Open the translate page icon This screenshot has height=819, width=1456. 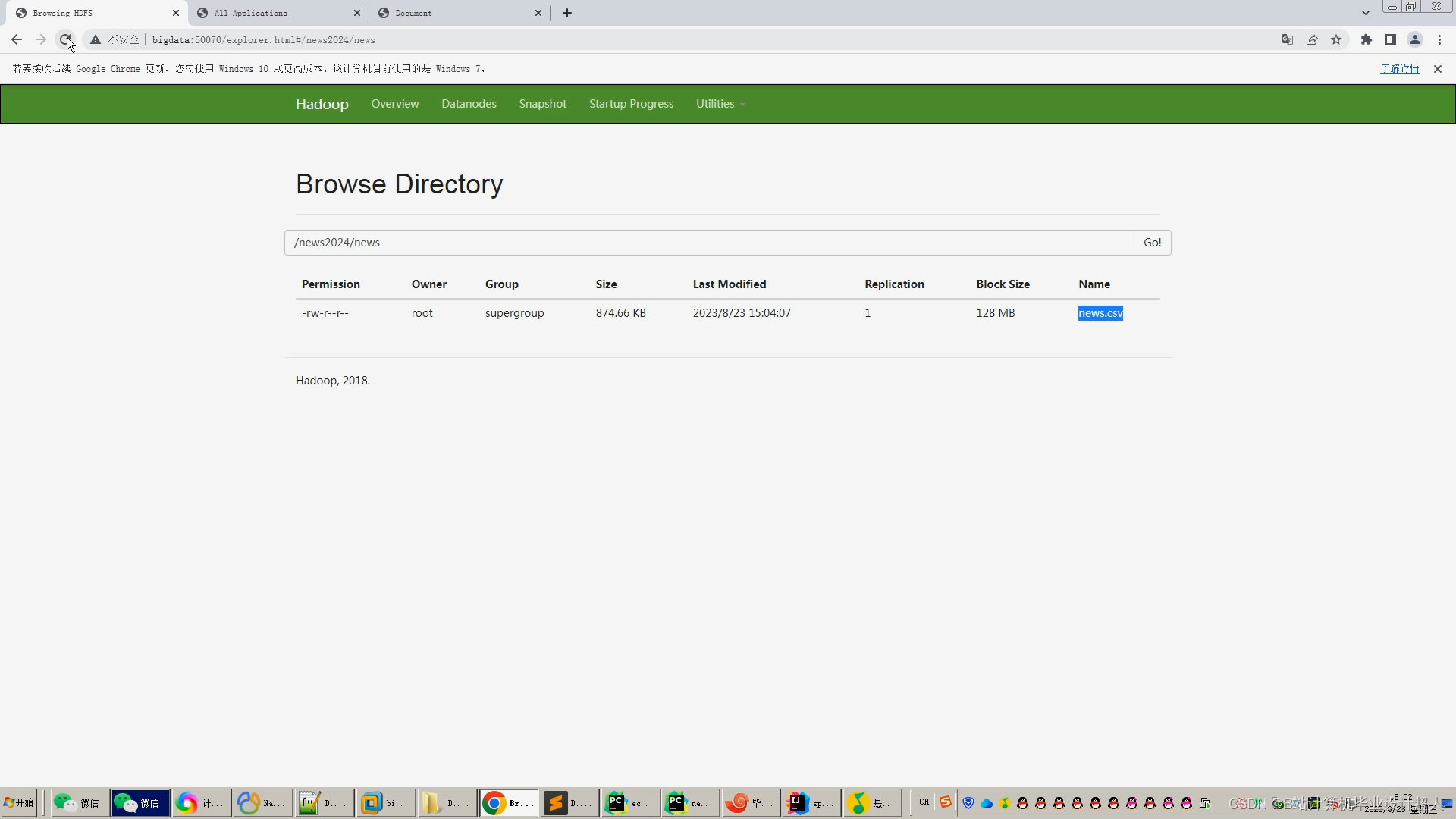[x=1287, y=39]
